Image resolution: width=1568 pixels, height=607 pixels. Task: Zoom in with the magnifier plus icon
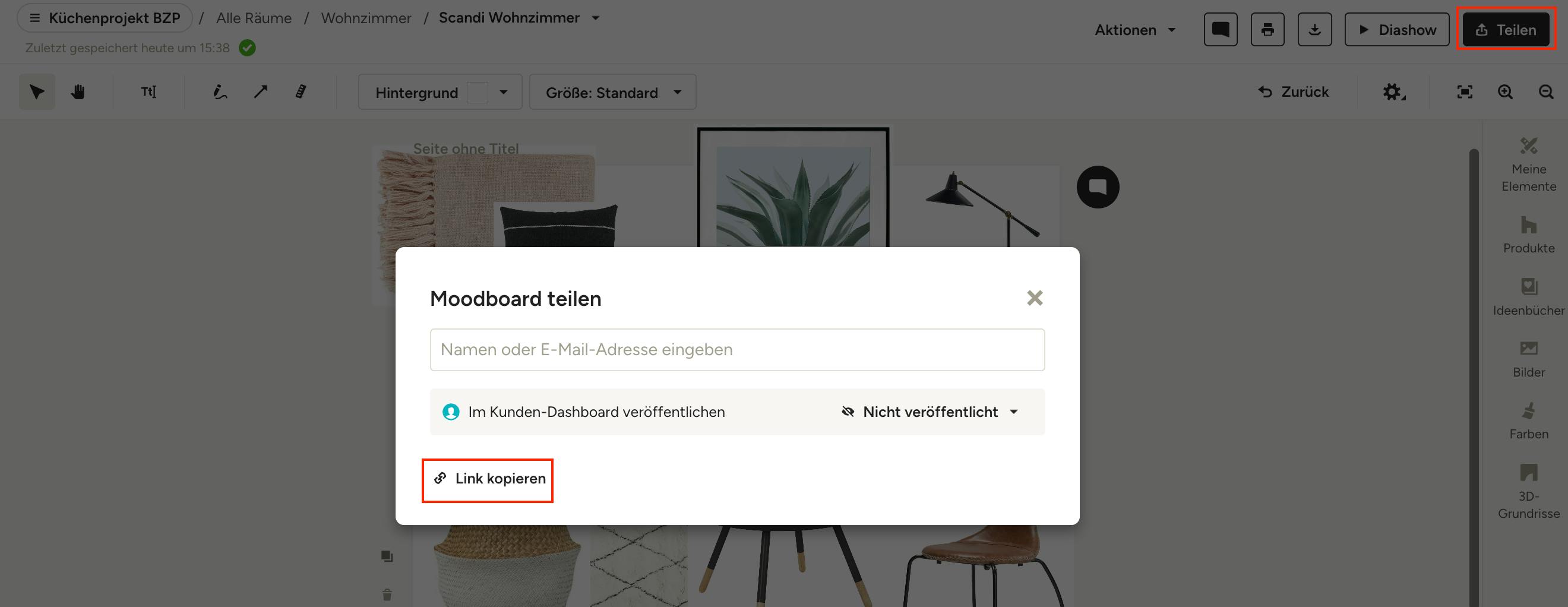[x=1504, y=92]
